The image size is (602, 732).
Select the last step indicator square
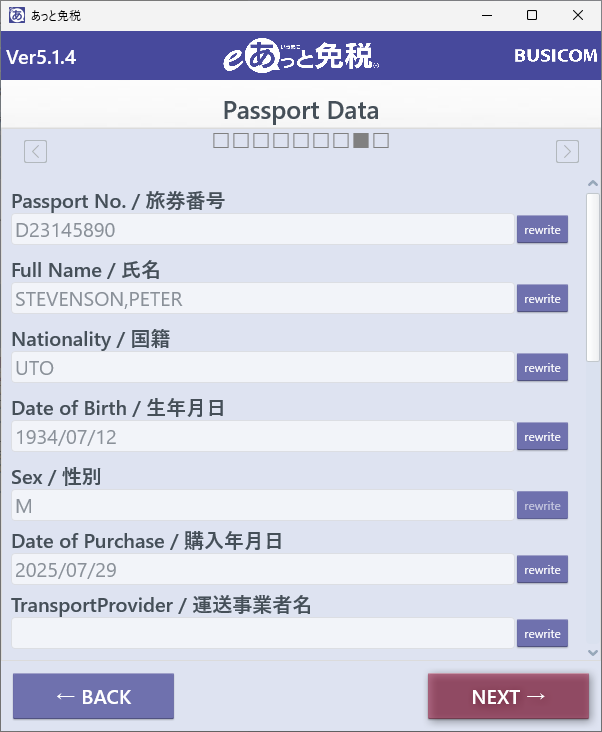coord(381,141)
